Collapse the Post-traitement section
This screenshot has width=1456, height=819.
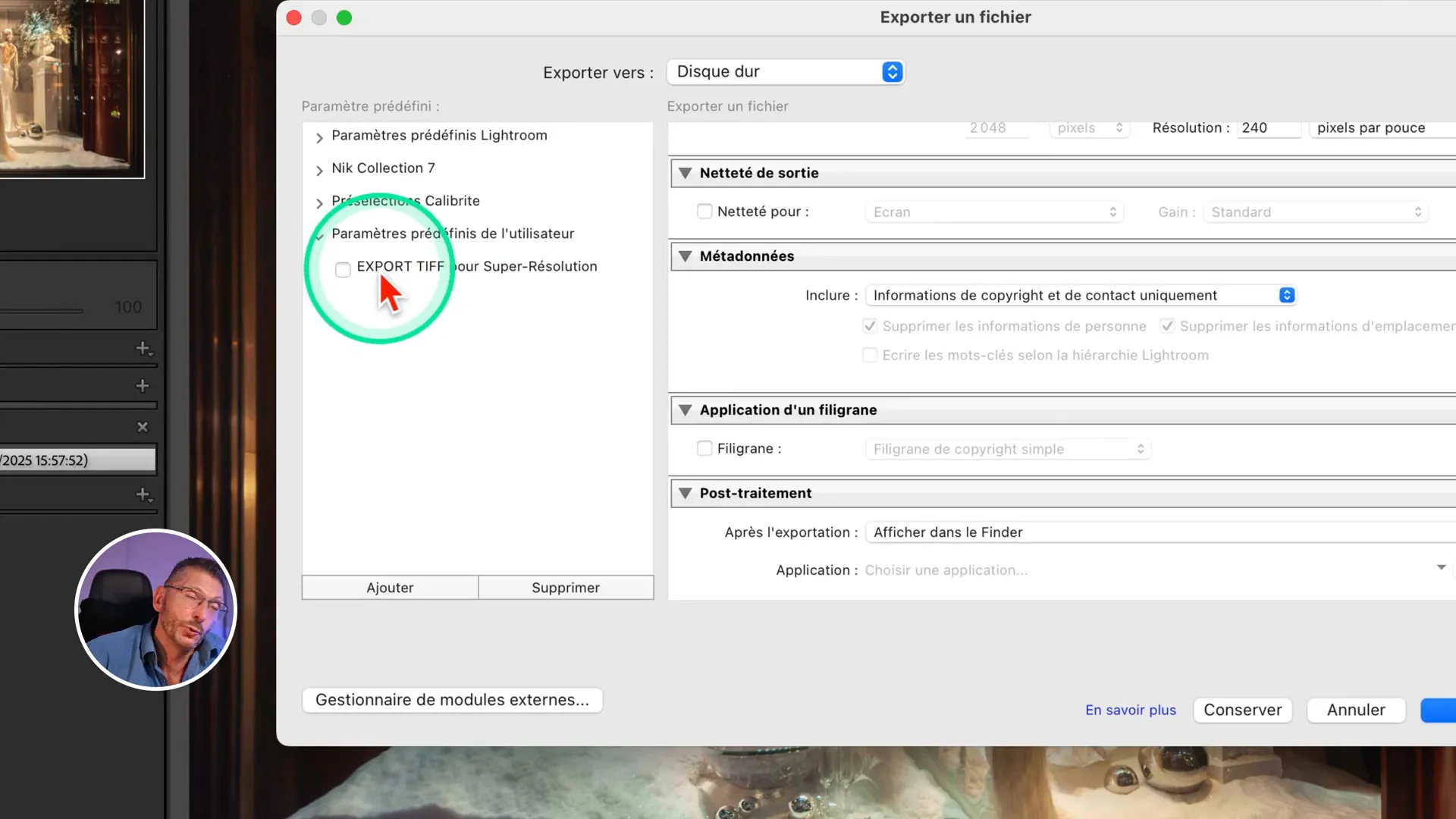(x=686, y=494)
